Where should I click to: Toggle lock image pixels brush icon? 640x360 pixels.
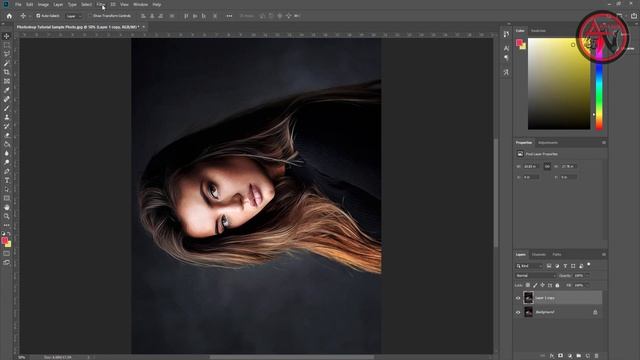pos(535,285)
